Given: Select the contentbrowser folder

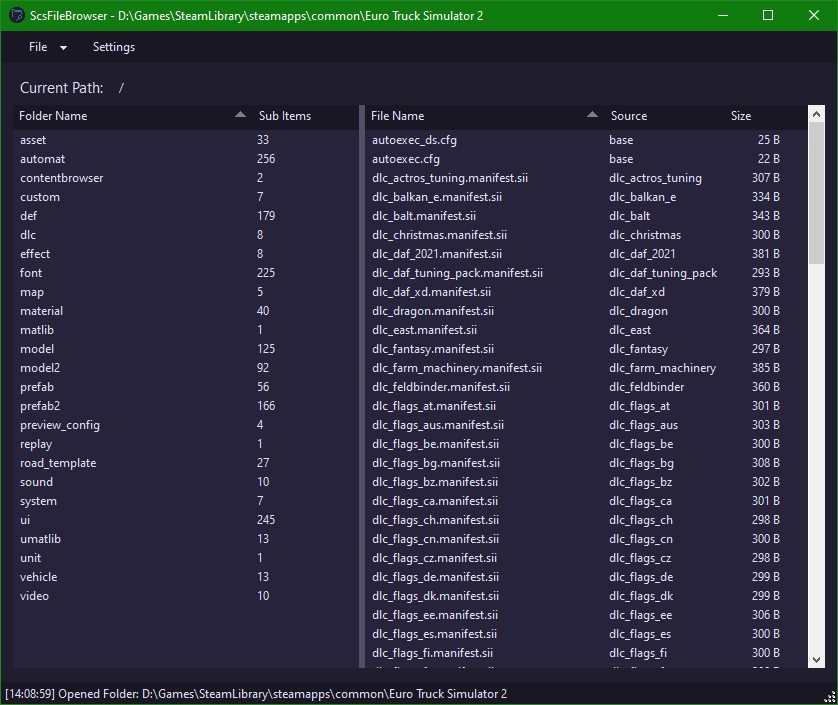Looking at the screenshot, I should 186,178.
